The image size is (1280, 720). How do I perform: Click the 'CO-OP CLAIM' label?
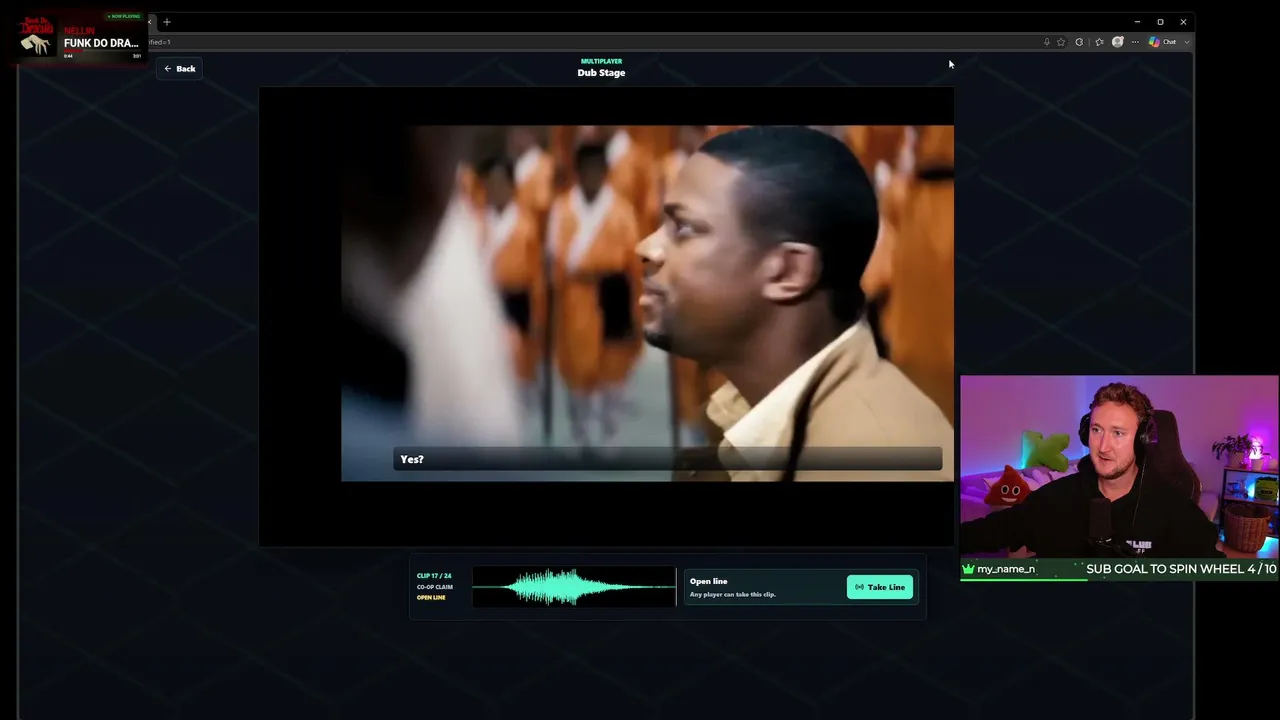(x=435, y=587)
